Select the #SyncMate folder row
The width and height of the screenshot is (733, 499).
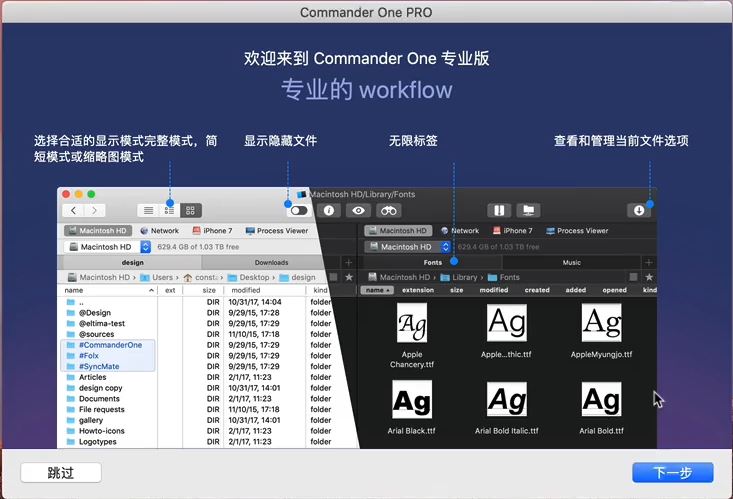click(x=199, y=367)
